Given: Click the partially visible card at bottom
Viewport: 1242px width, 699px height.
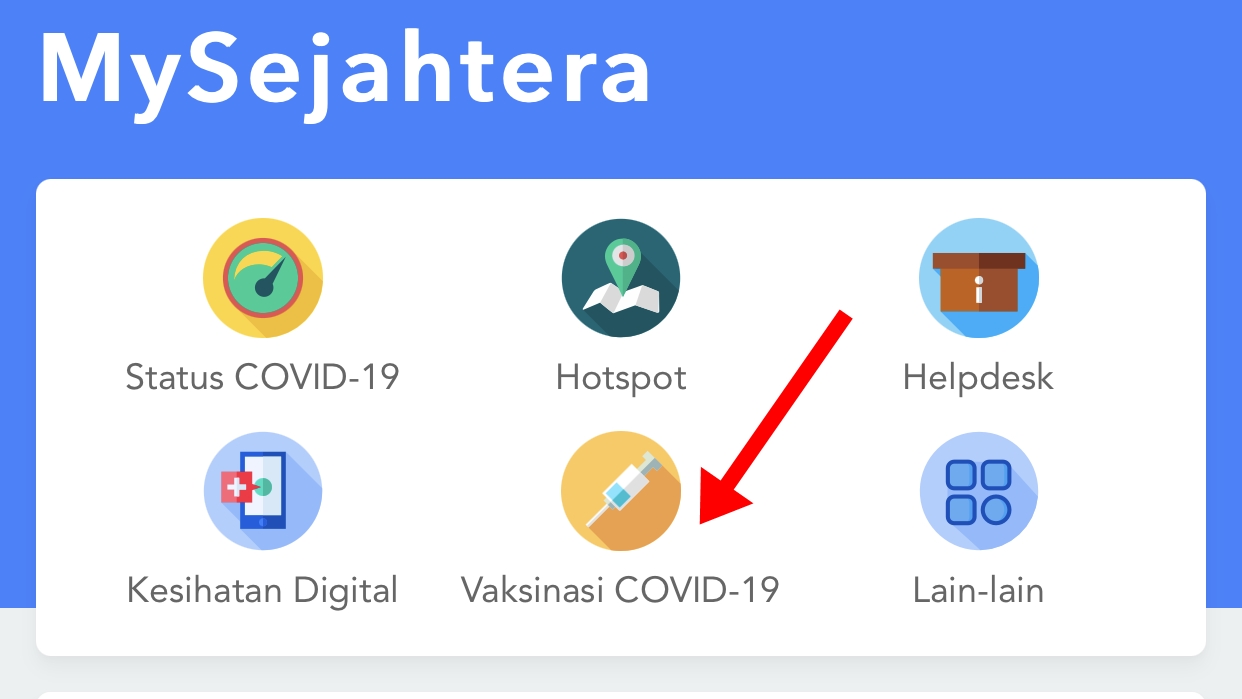Looking at the screenshot, I should [x=621, y=695].
